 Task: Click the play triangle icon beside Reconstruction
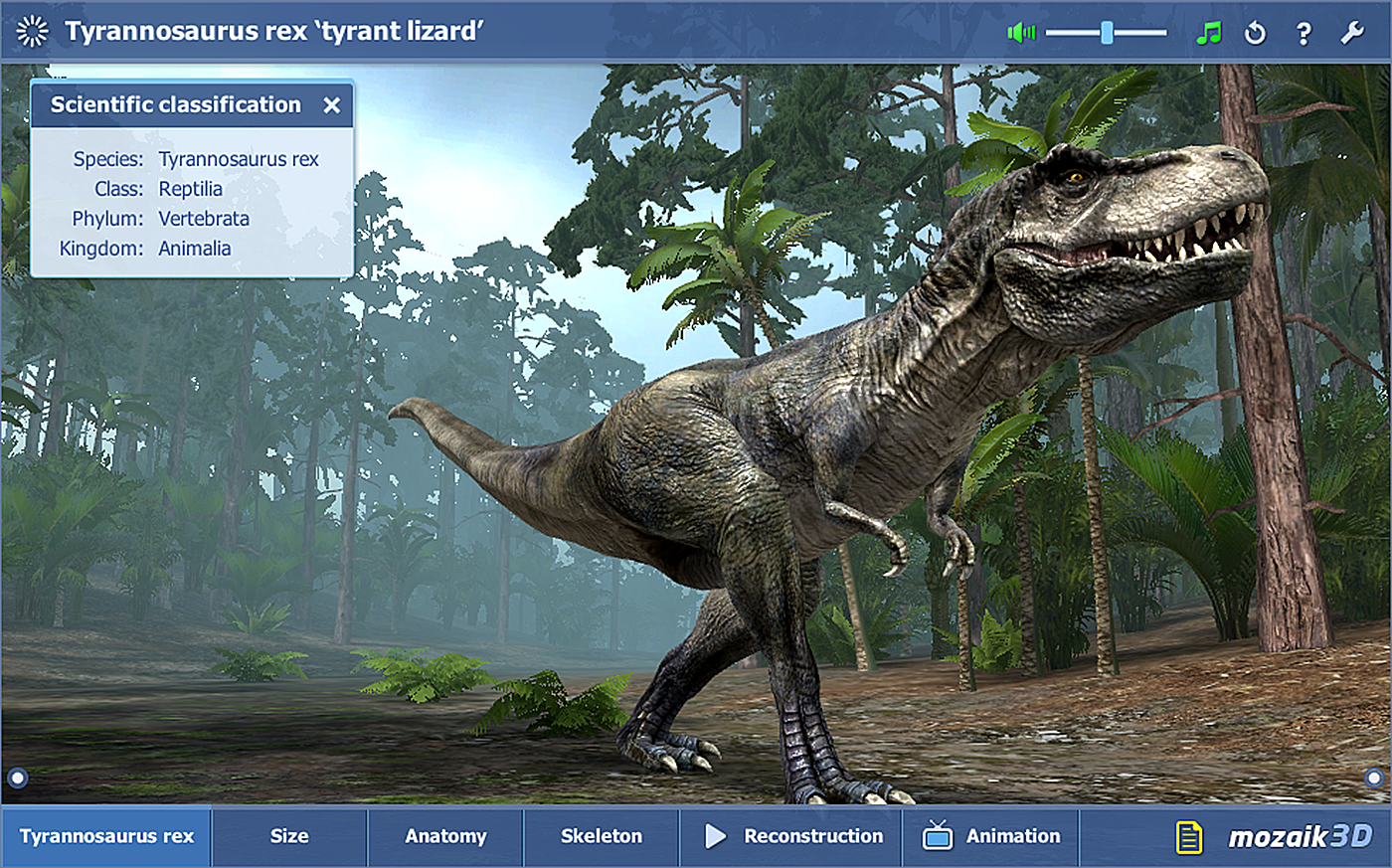pyautogui.click(x=715, y=836)
